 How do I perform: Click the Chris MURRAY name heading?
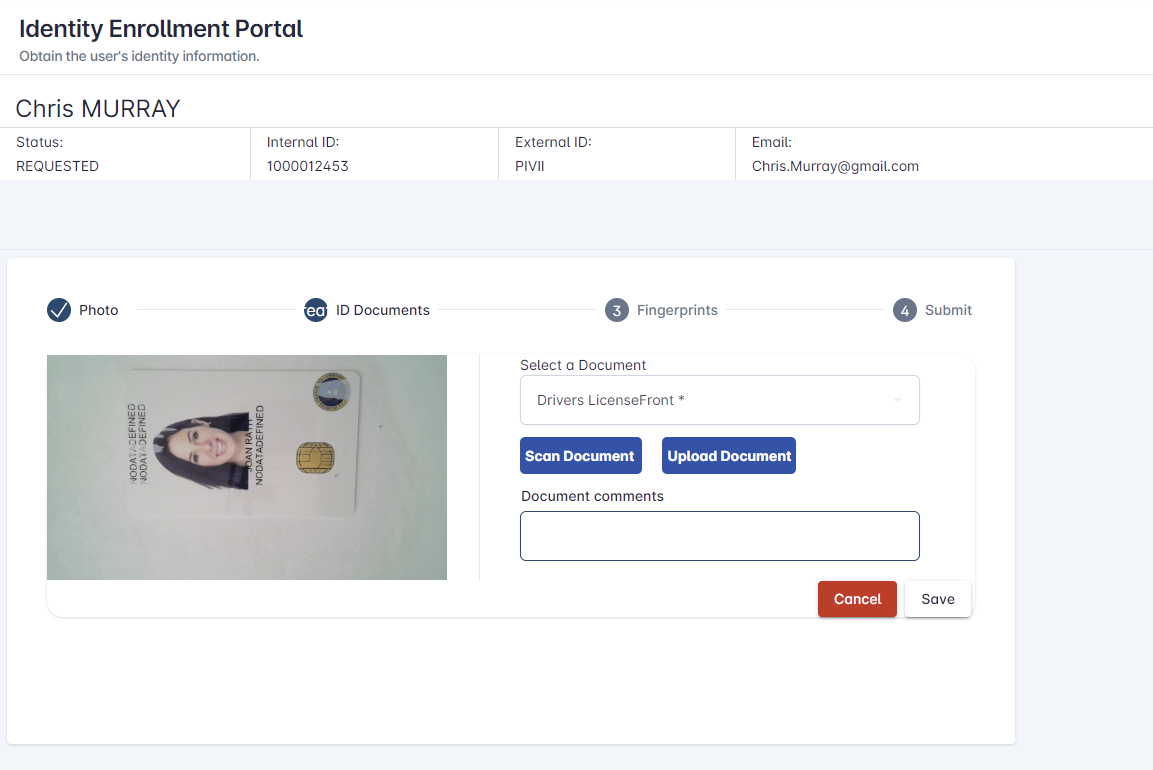click(x=98, y=108)
